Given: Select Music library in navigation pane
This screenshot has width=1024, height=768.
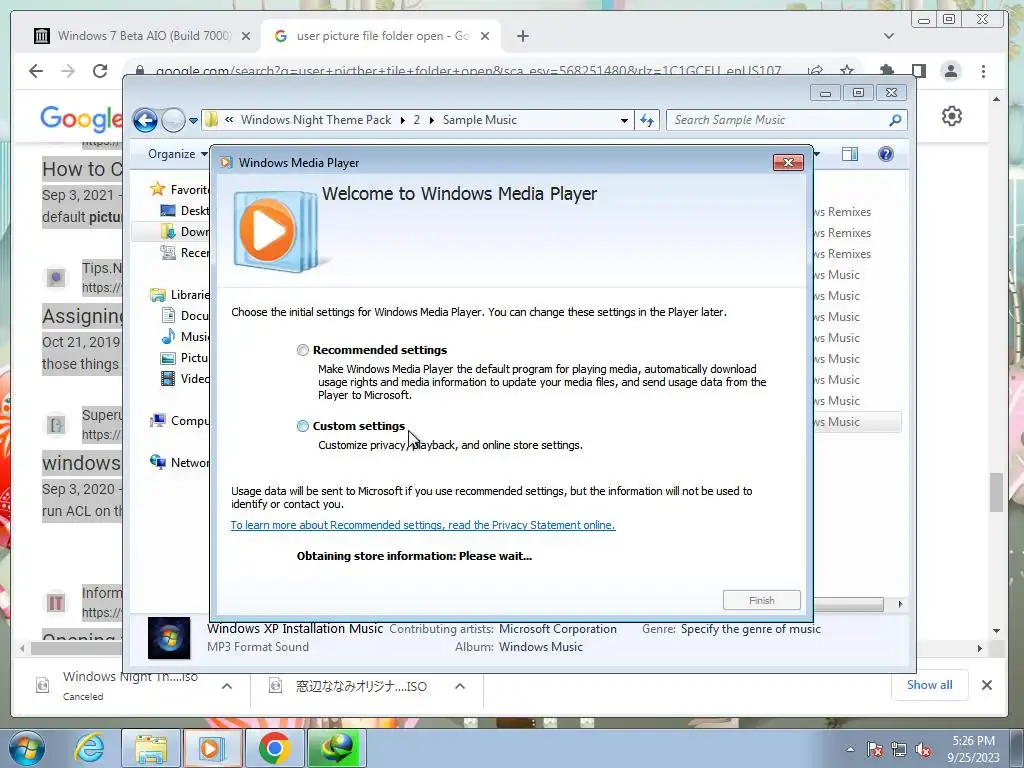Looking at the screenshot, I should 185,336.
